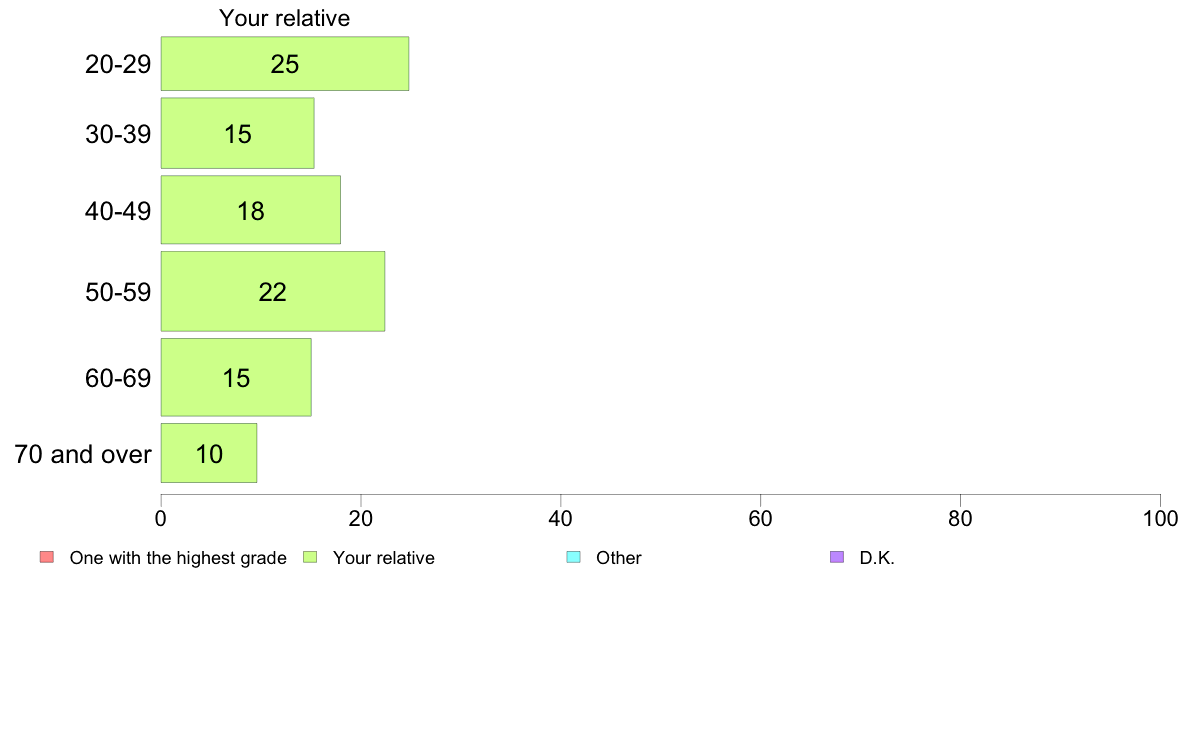
Task: Click the axis tick label 0
Action: [161, 518]
